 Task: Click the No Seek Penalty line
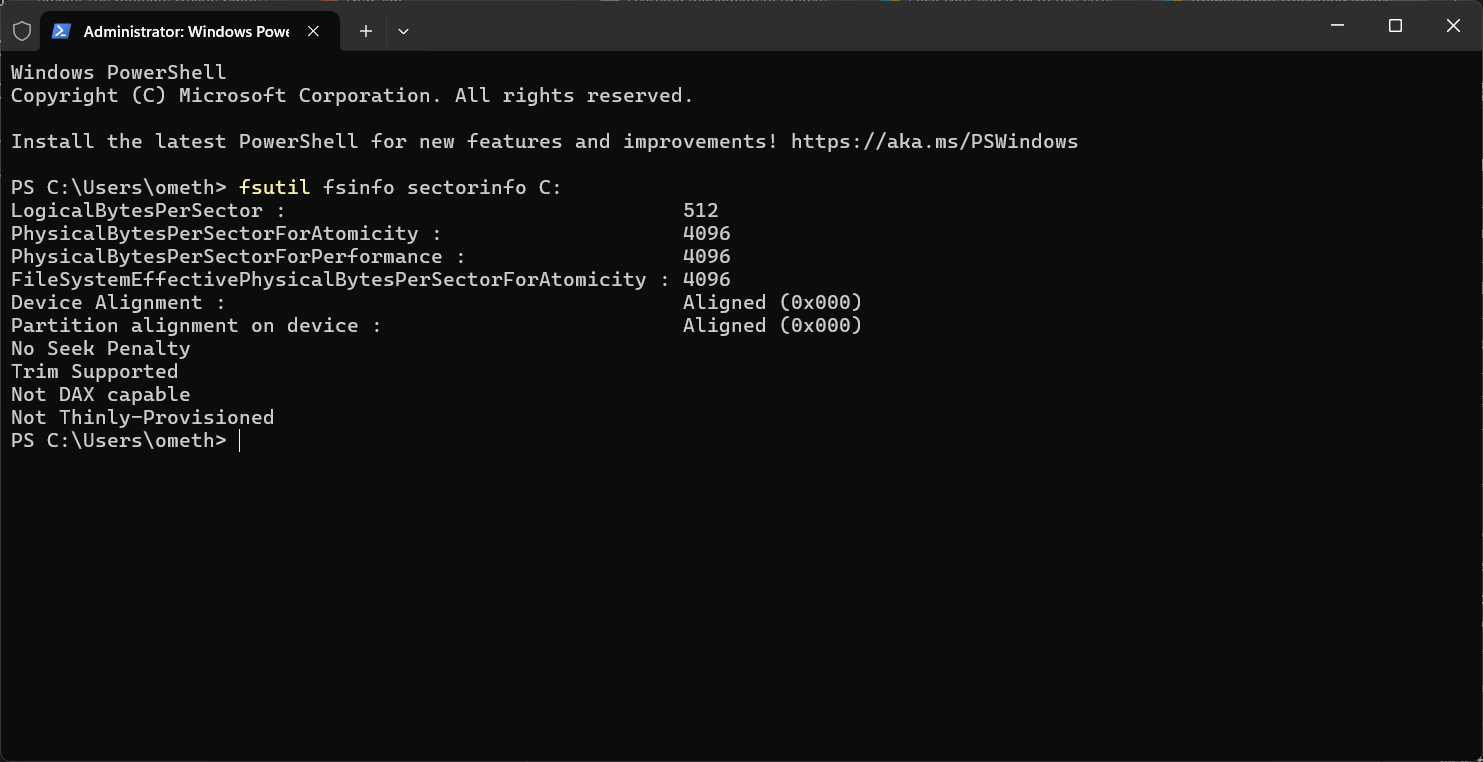[x=100, y=348]
